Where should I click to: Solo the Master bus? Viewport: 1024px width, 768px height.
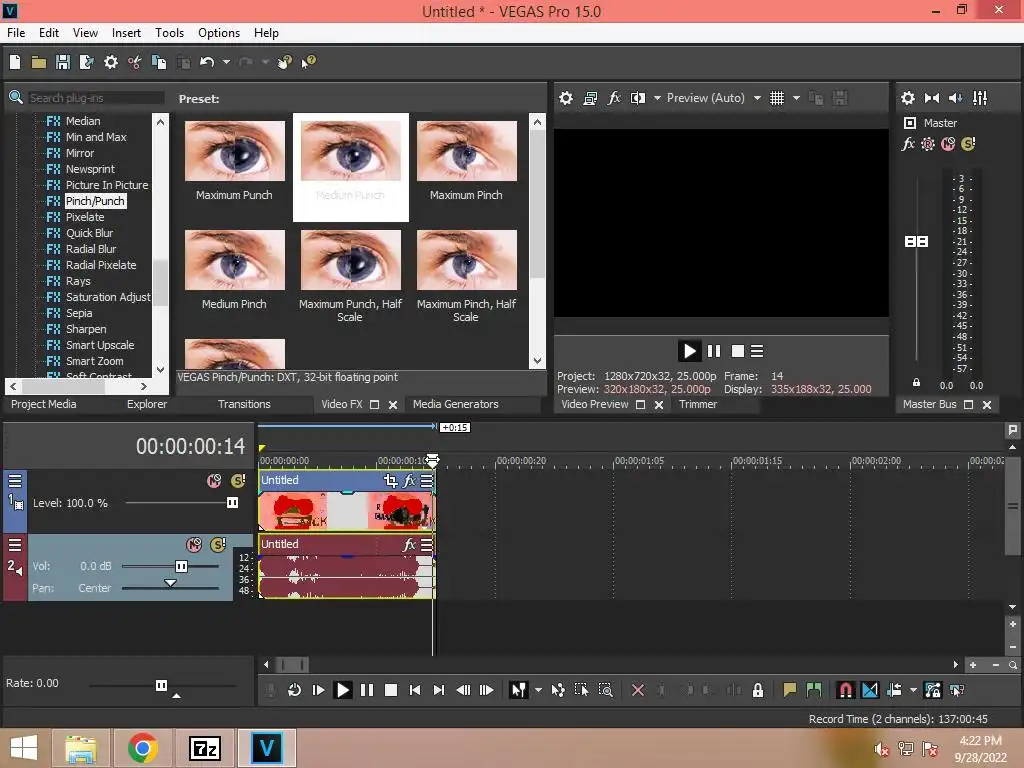point(968,144)
